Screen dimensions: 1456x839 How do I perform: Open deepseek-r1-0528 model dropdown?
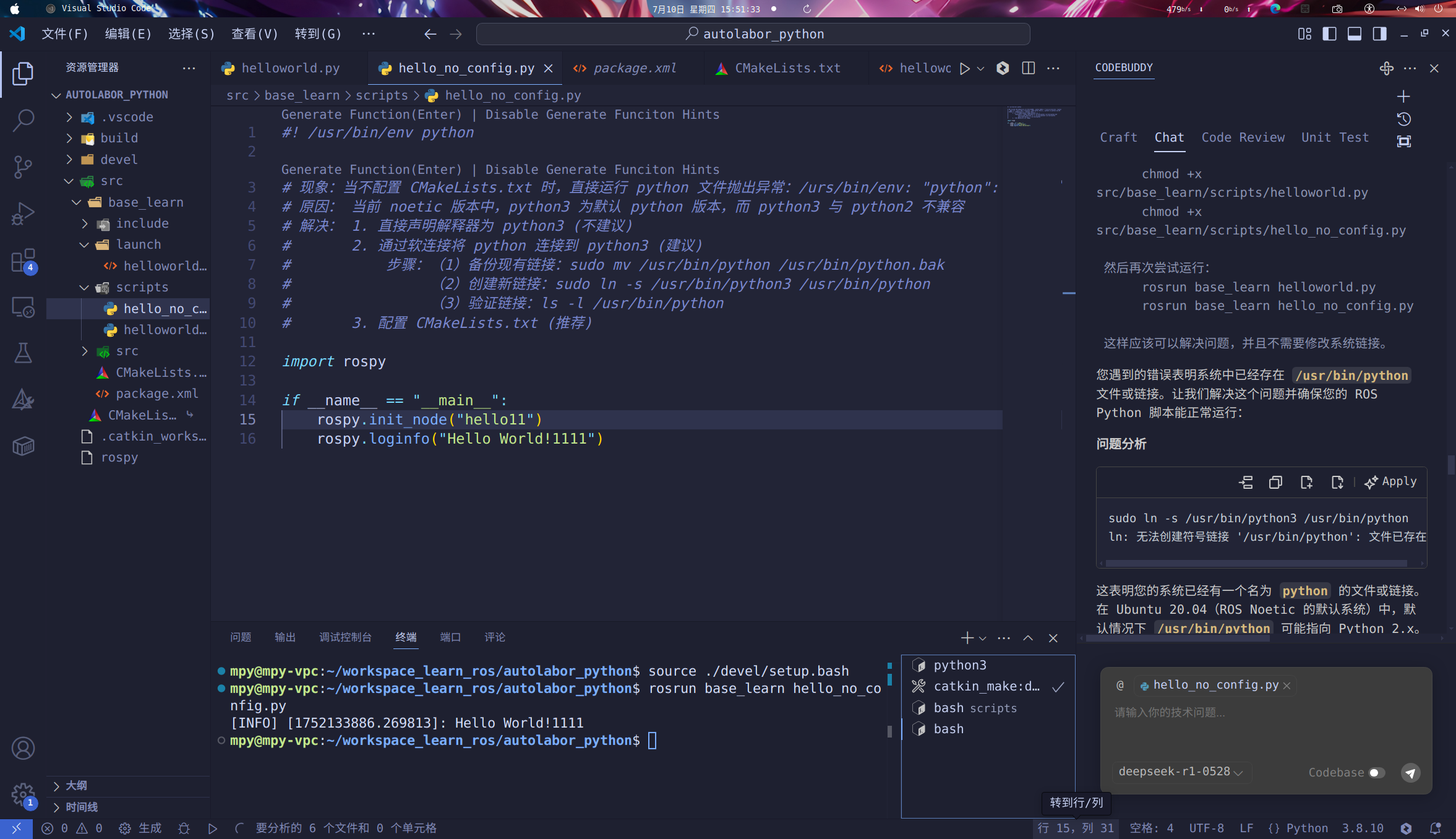[1180, 772]
